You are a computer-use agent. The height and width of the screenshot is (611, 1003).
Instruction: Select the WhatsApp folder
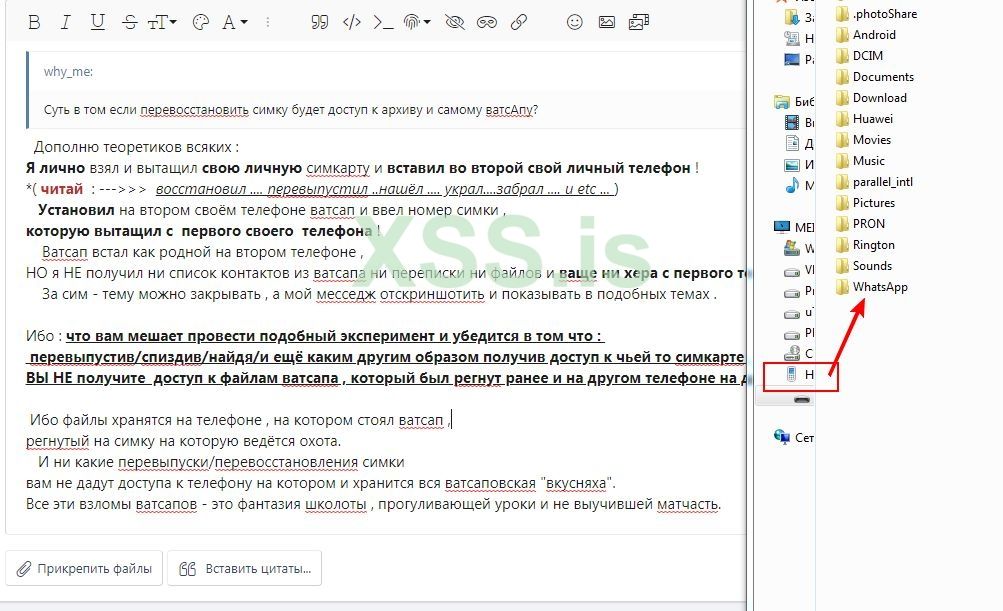(x=871, y=287)
